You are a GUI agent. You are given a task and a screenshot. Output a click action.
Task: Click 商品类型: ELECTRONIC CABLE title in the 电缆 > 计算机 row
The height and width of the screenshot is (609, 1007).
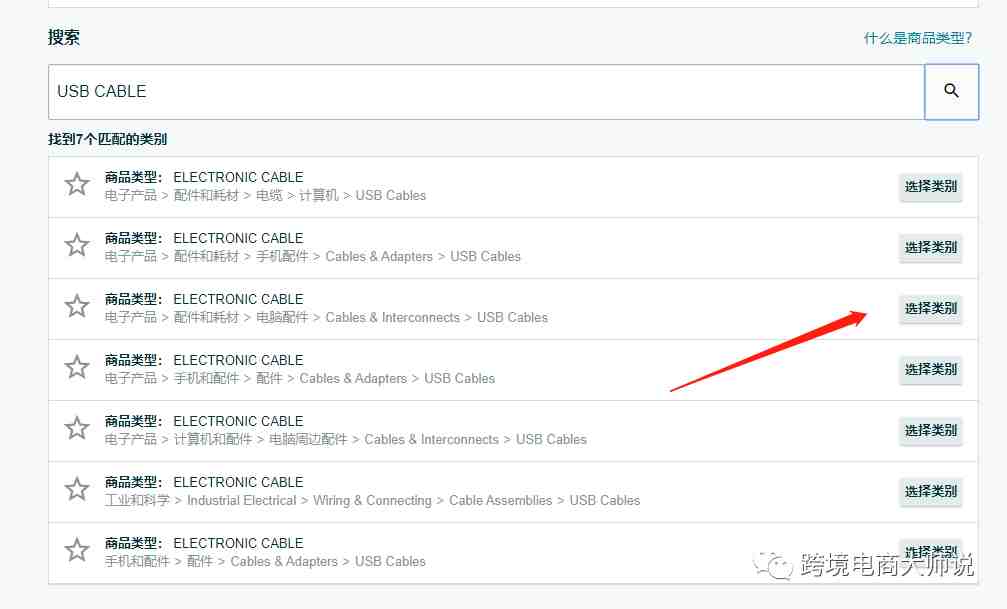tap(204, 177)
